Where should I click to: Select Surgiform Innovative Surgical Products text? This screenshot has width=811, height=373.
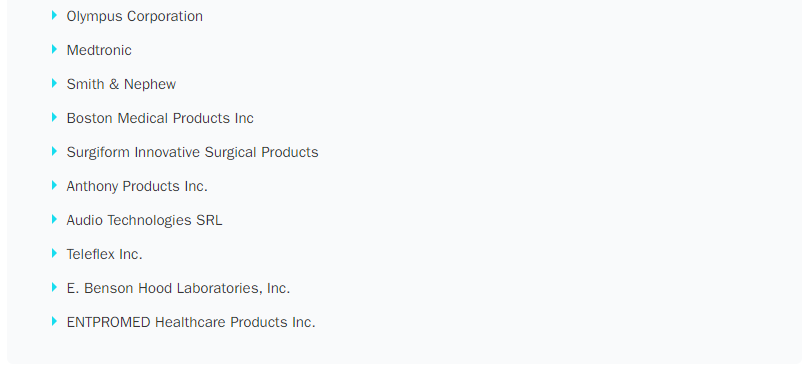[192, 152]
